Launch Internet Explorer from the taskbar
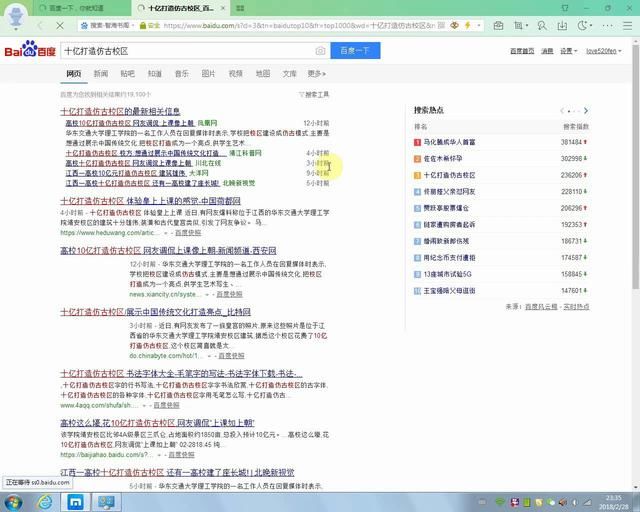The height and width of the screenshot is (512, 640). click(x=45, y=502)
